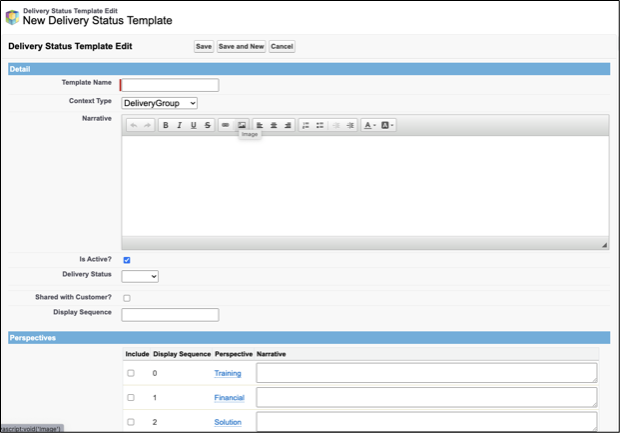The image size is (620, 433).
Task: Toggle Underline formatting in Narrative editor
Action: pyautogui.click(x=193, y=125)
